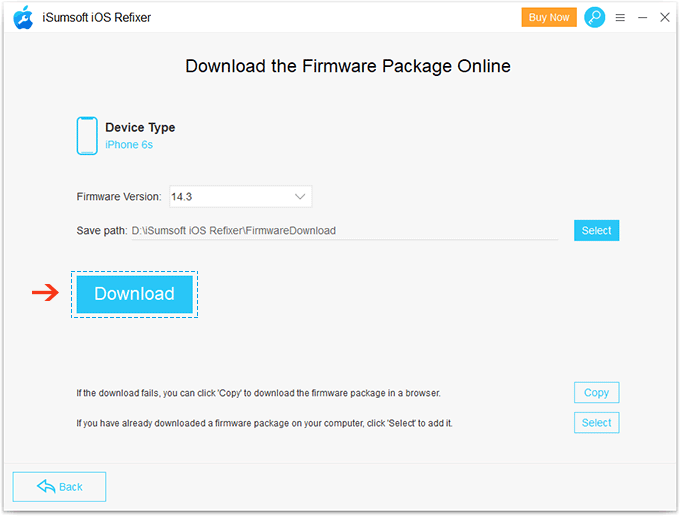Screen dimensions: 680x516
Task: Click the iPhone 6s device label
Action: coord(129,145)
